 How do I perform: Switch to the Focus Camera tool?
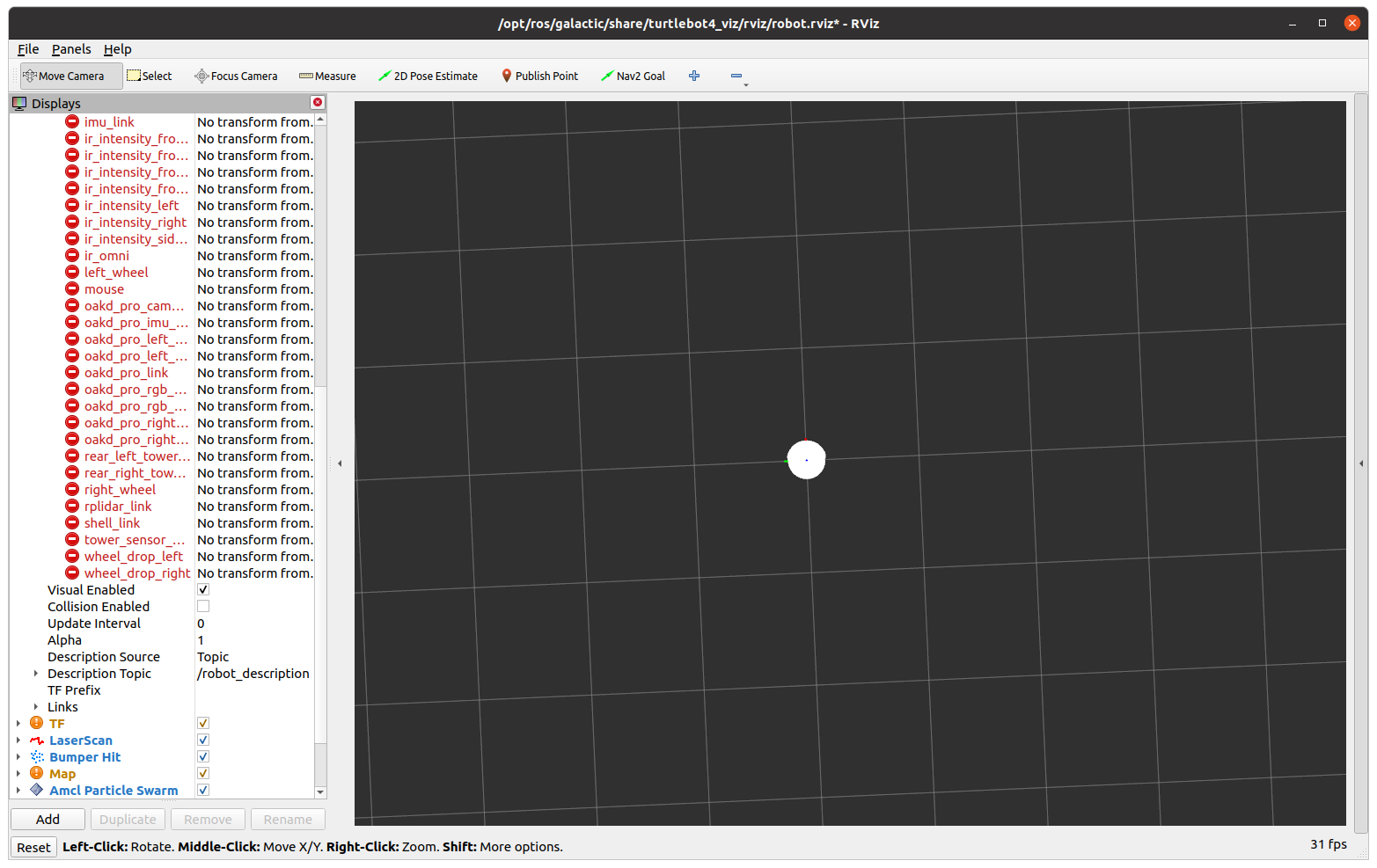235,76
